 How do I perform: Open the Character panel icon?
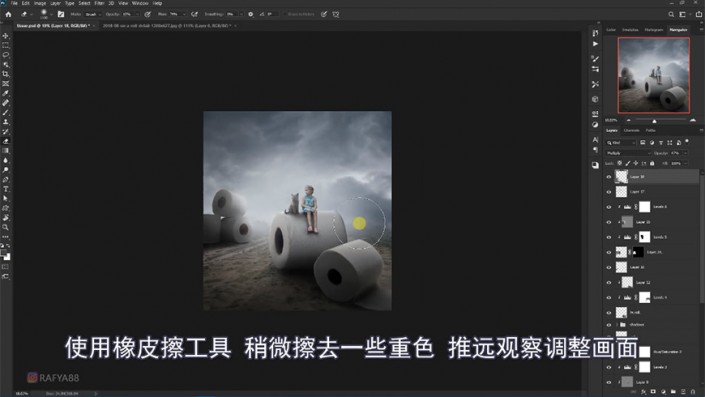pyautogui.click(x=595, y=139)
